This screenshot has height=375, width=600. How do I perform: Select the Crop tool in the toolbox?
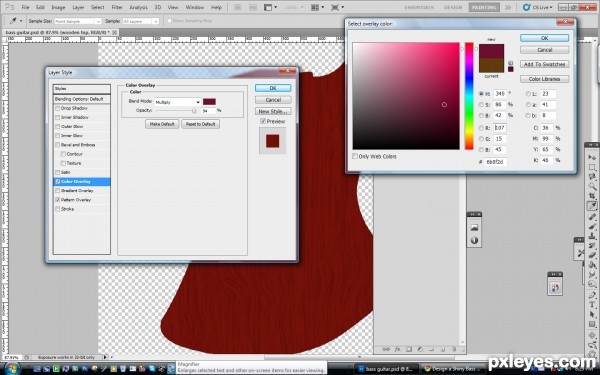592,196
